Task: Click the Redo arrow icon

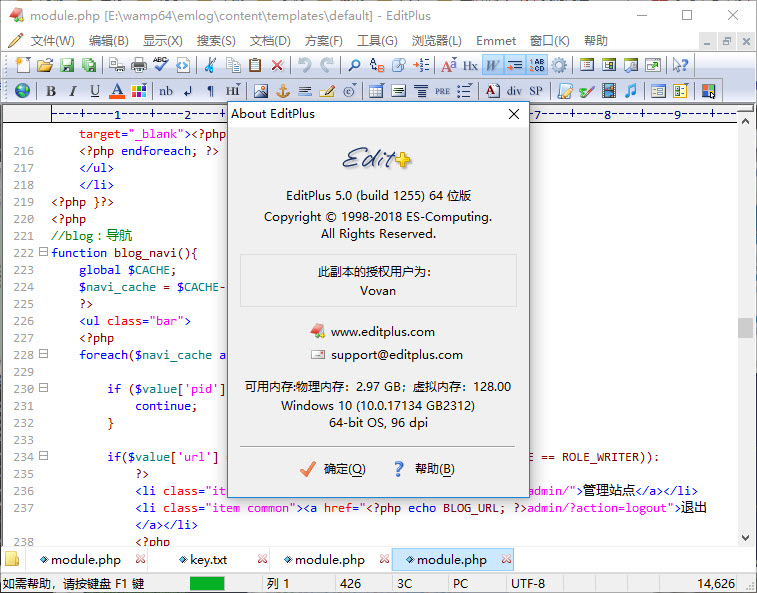Action: click(x=327, y=65)
